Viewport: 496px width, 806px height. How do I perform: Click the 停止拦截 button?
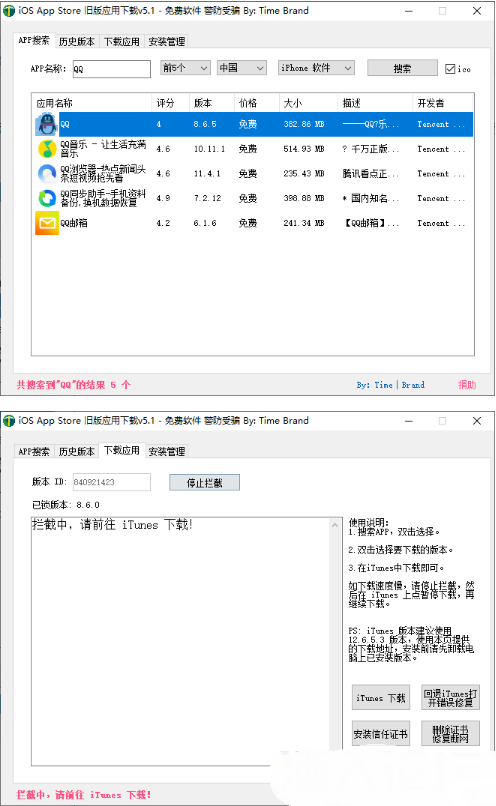(205, 482)
